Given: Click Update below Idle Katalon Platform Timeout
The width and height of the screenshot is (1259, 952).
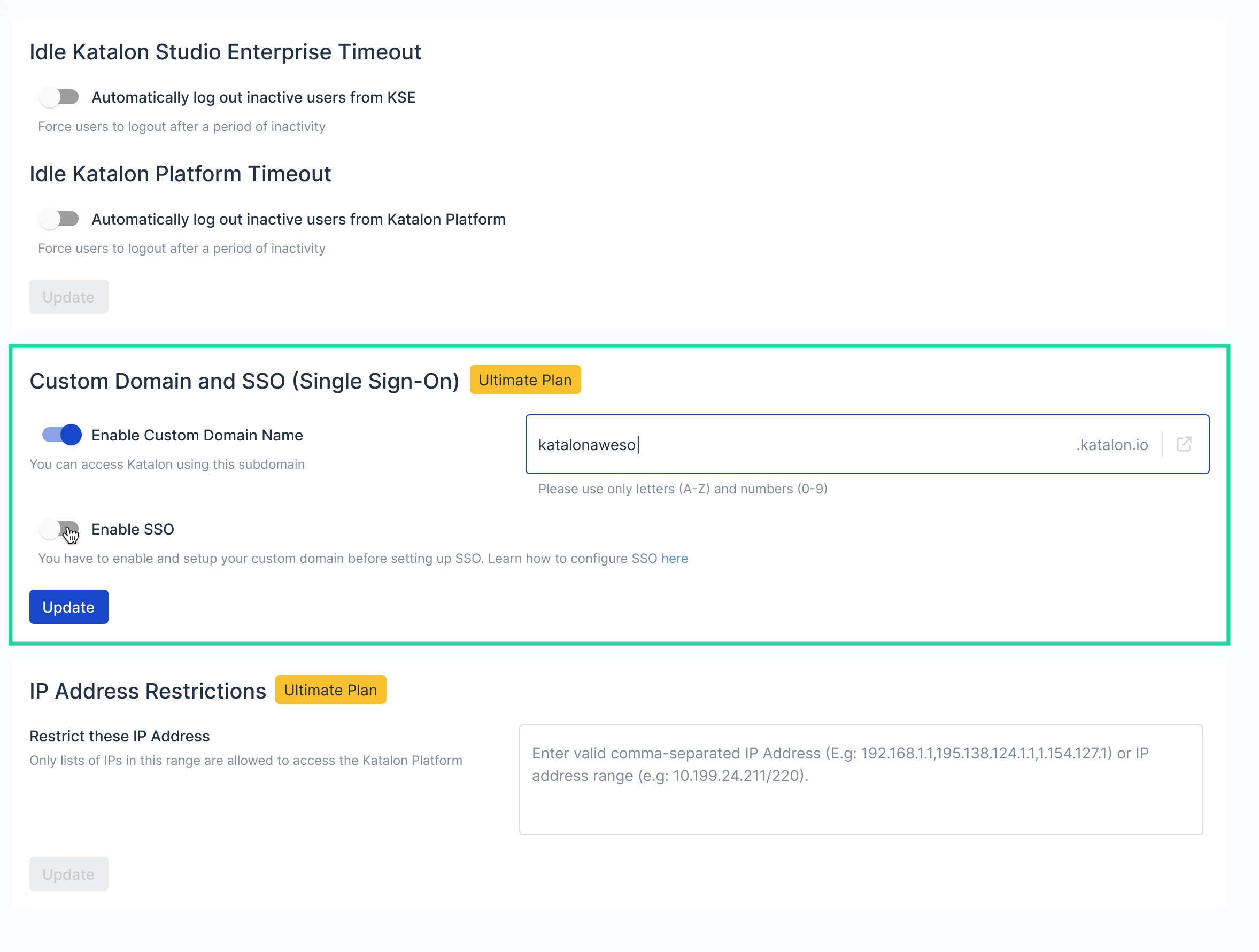Looking at the screenshot, I should click(x=68, y=297).
